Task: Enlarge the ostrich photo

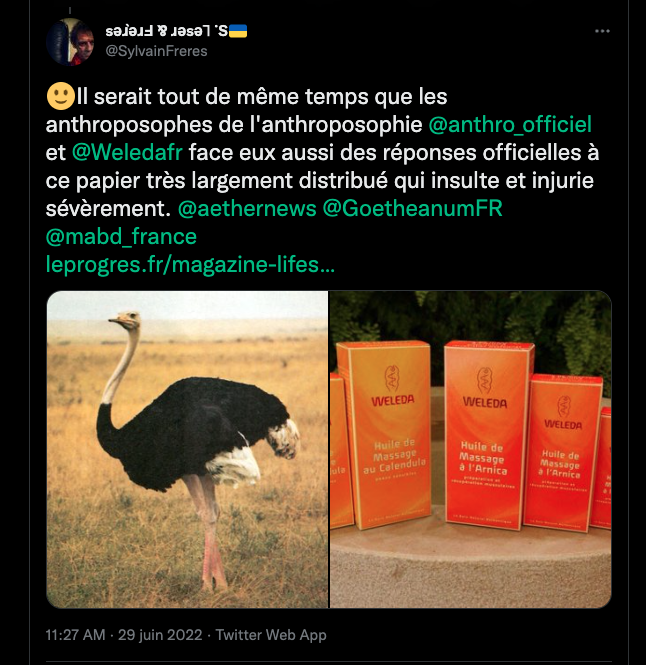Action: [x=187, y=449]
